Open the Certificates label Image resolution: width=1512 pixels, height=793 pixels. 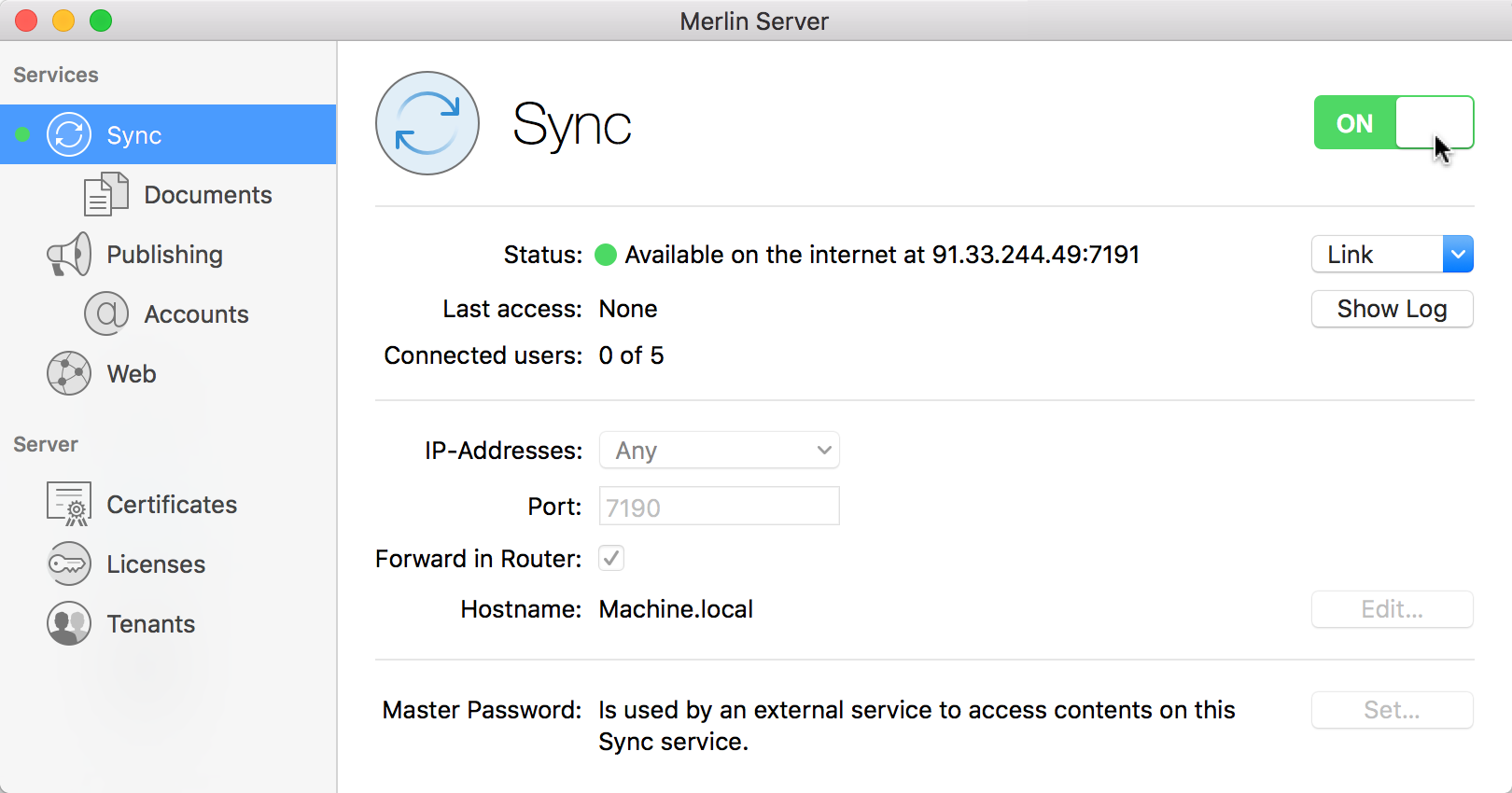click(x=172, y=505)
